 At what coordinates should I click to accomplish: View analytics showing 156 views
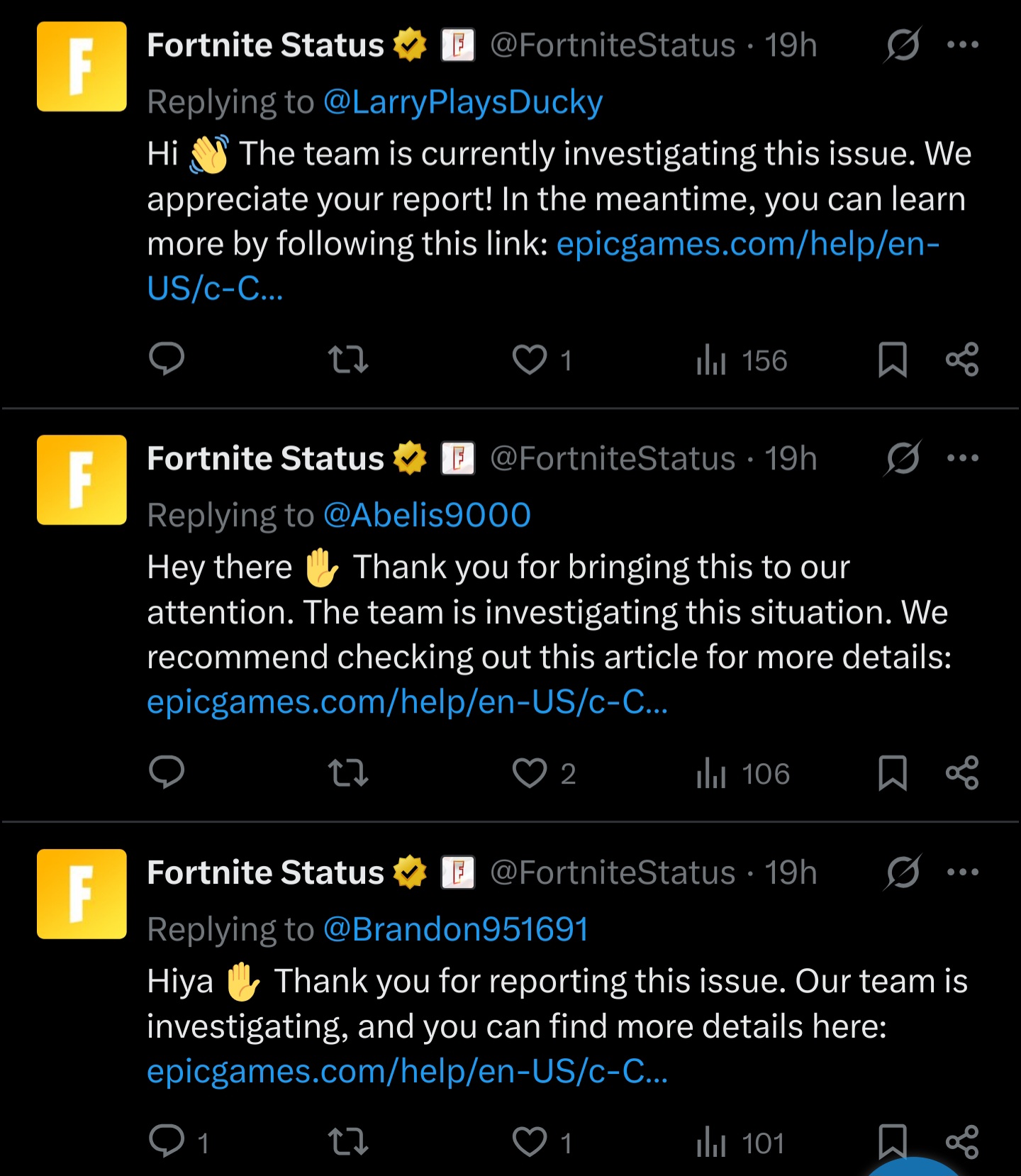[742, 360]
